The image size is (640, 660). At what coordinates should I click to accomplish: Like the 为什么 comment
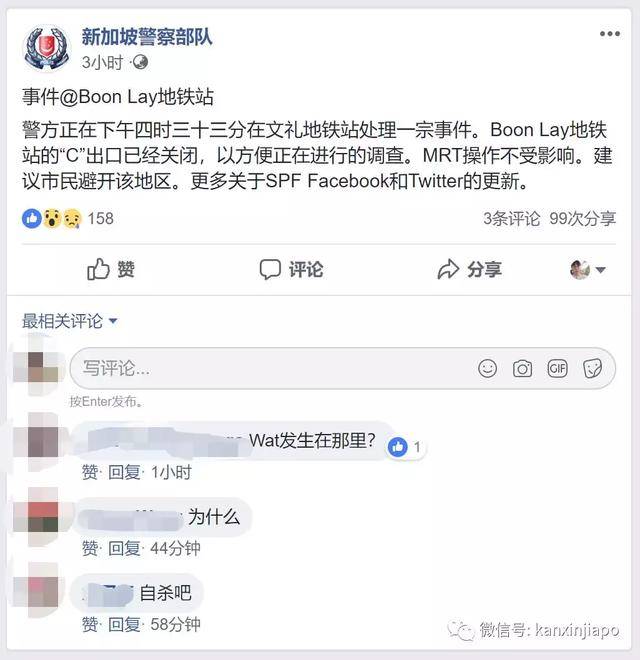(90, 548)
